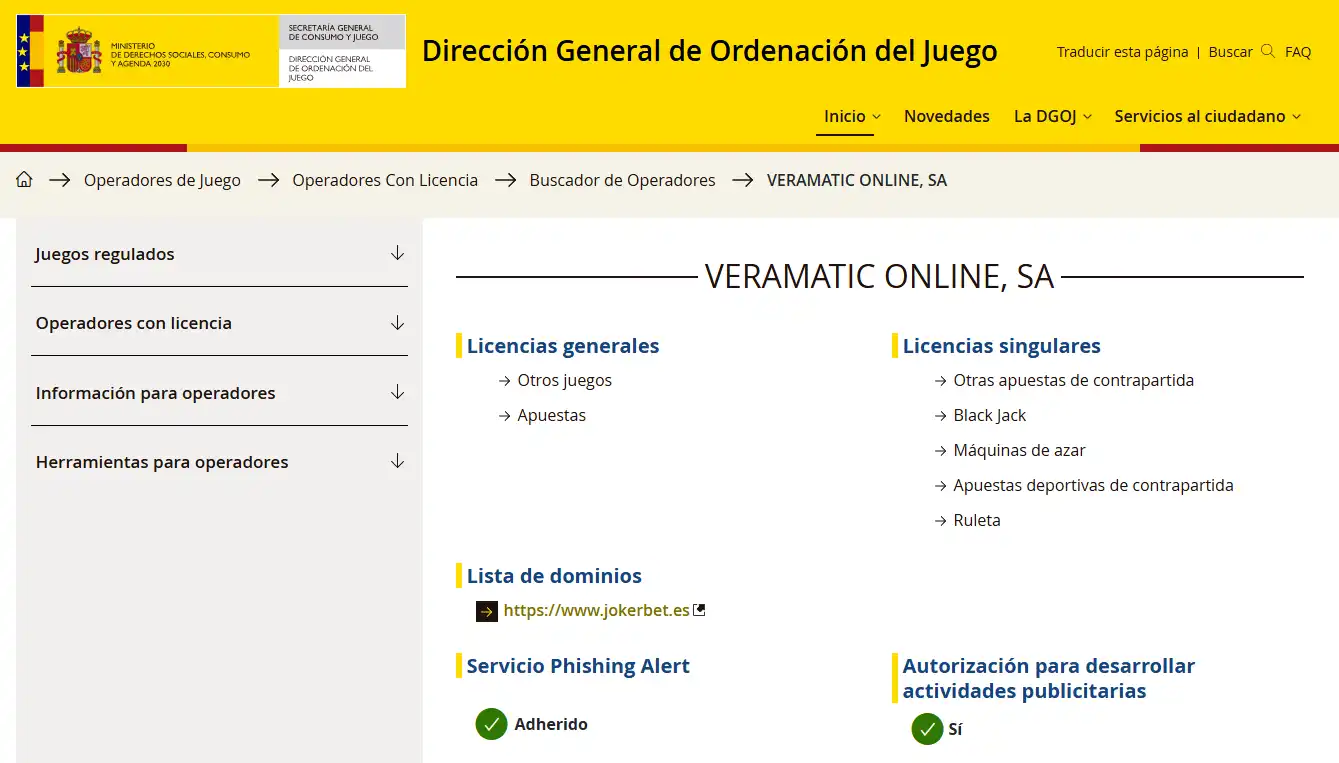Open the Servicios al ciudadano dropdown

[1208, 116]
